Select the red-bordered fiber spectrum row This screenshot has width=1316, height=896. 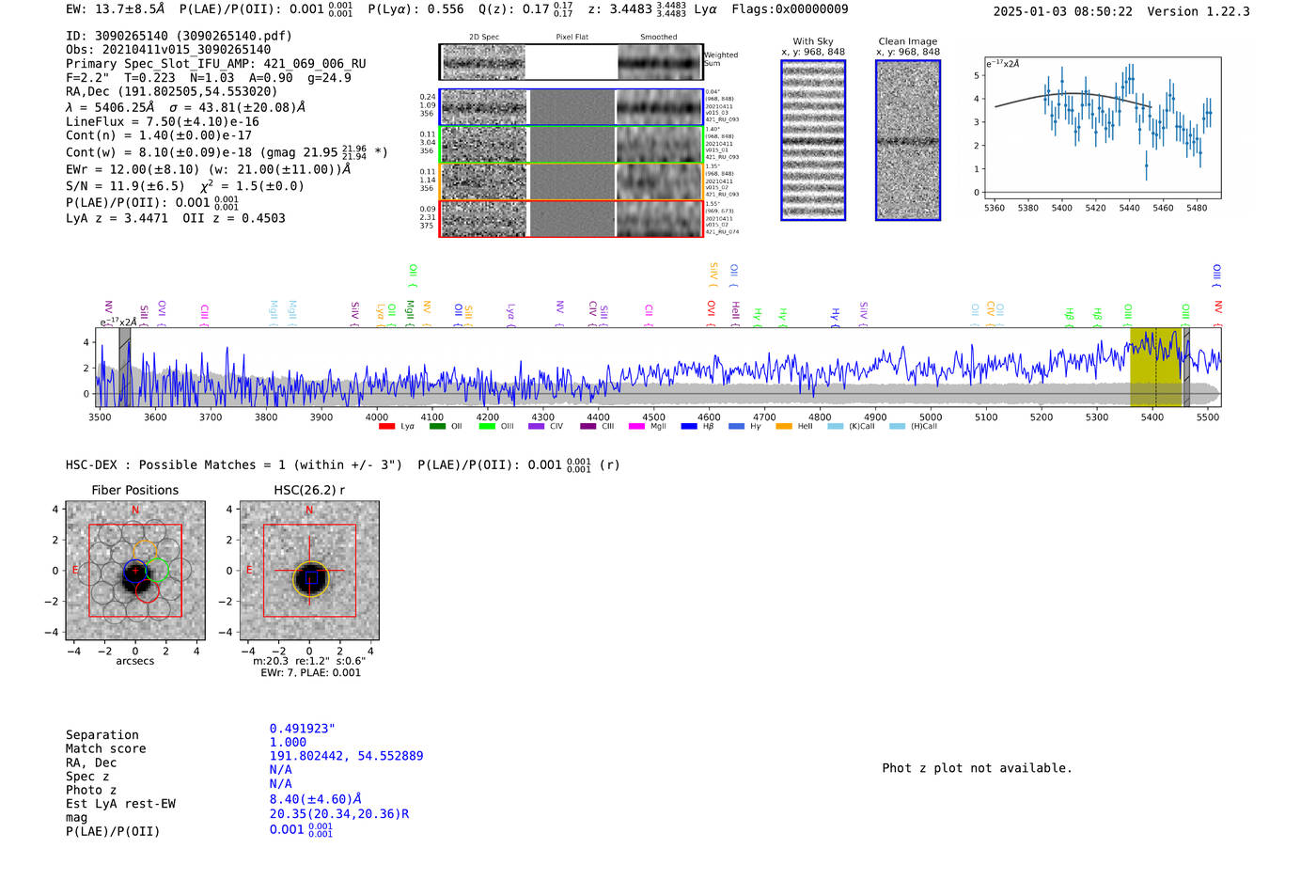coord(571,218)
